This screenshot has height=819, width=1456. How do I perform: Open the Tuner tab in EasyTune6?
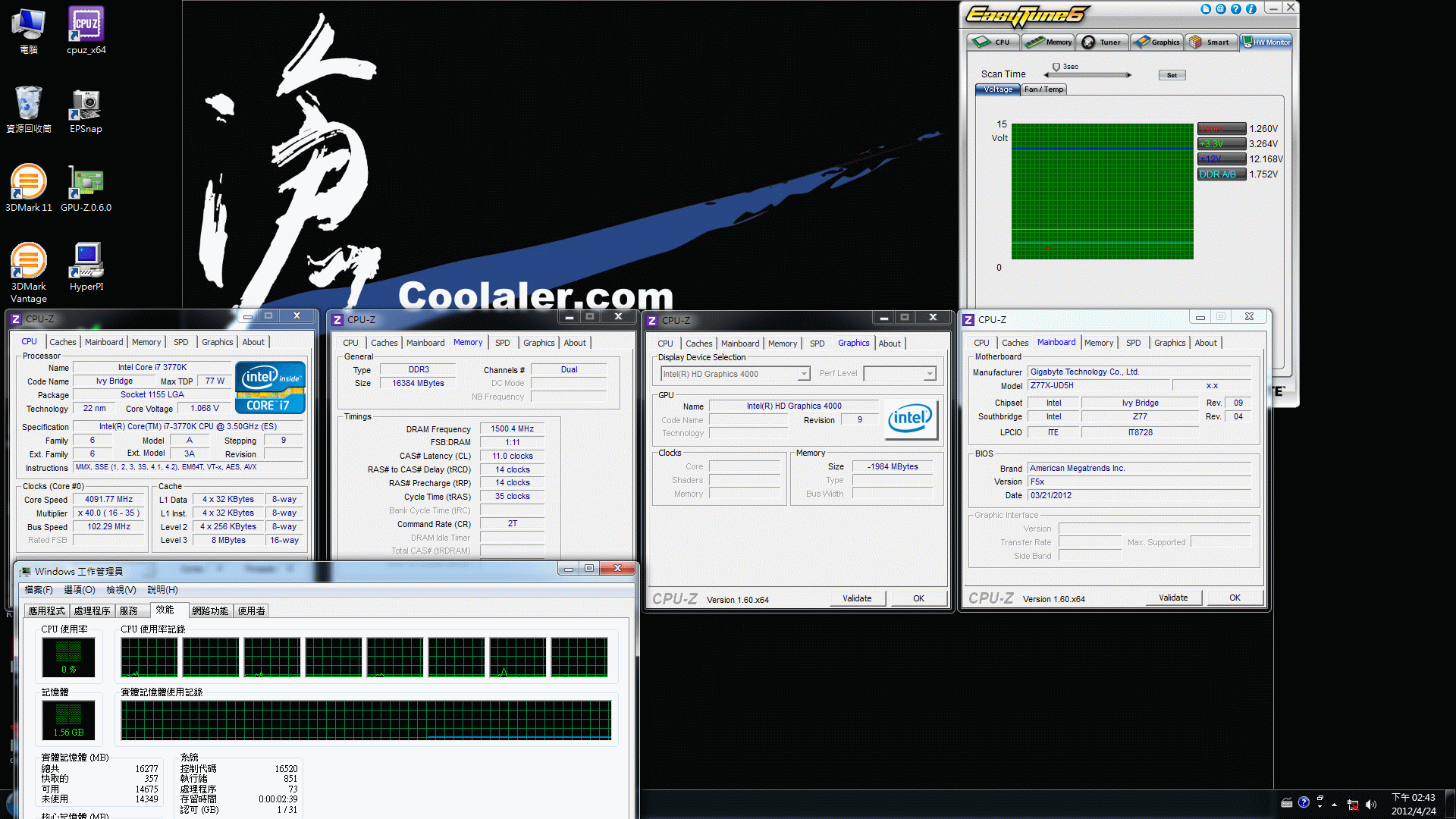click(x=1102, y=42)
